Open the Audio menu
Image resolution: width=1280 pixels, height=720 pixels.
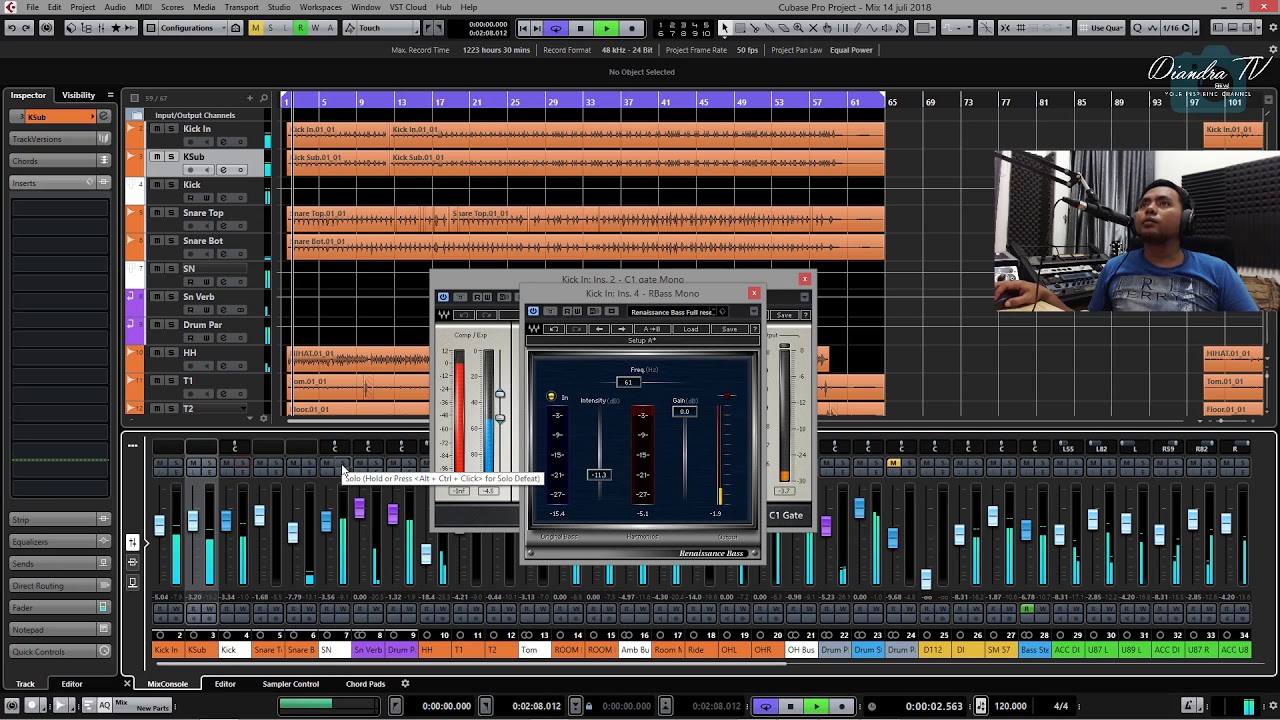click(x=115, y=7)
